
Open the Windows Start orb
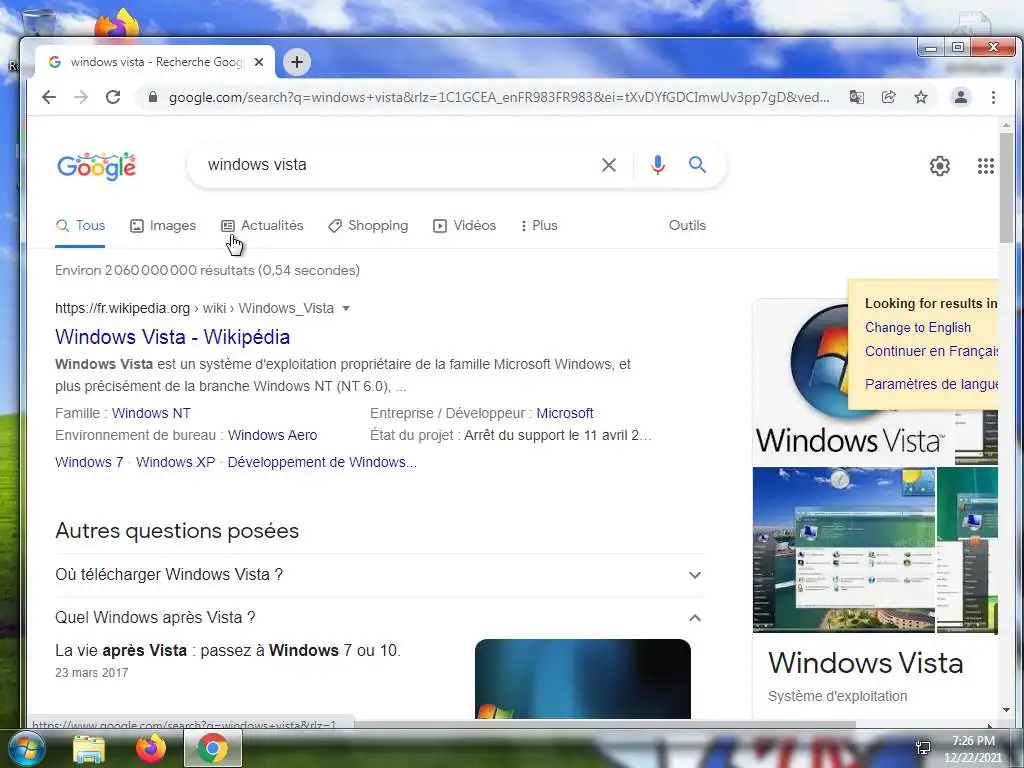(25, 748)
